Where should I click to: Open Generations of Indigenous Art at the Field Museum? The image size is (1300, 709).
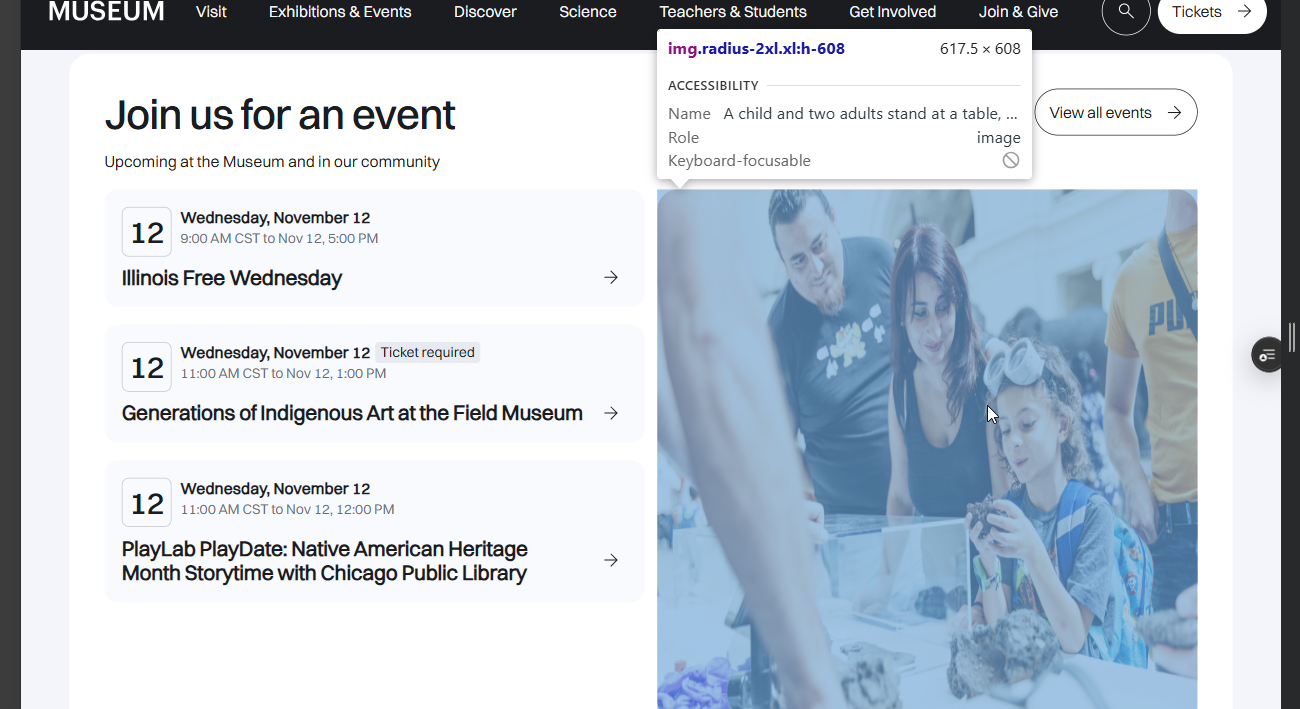pyautogui.click(x=352, y=413)
